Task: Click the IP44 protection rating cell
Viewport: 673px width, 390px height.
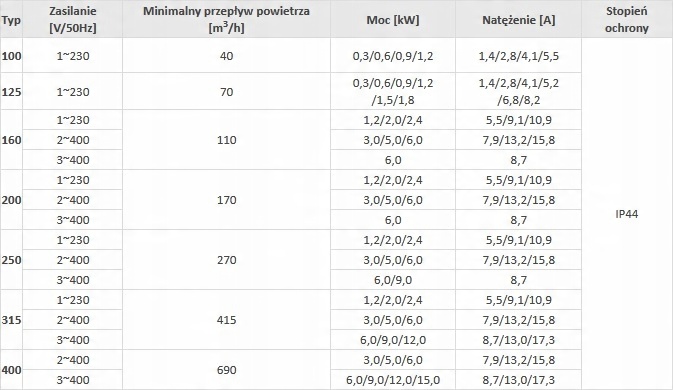Action: click(x=627, y=214)
